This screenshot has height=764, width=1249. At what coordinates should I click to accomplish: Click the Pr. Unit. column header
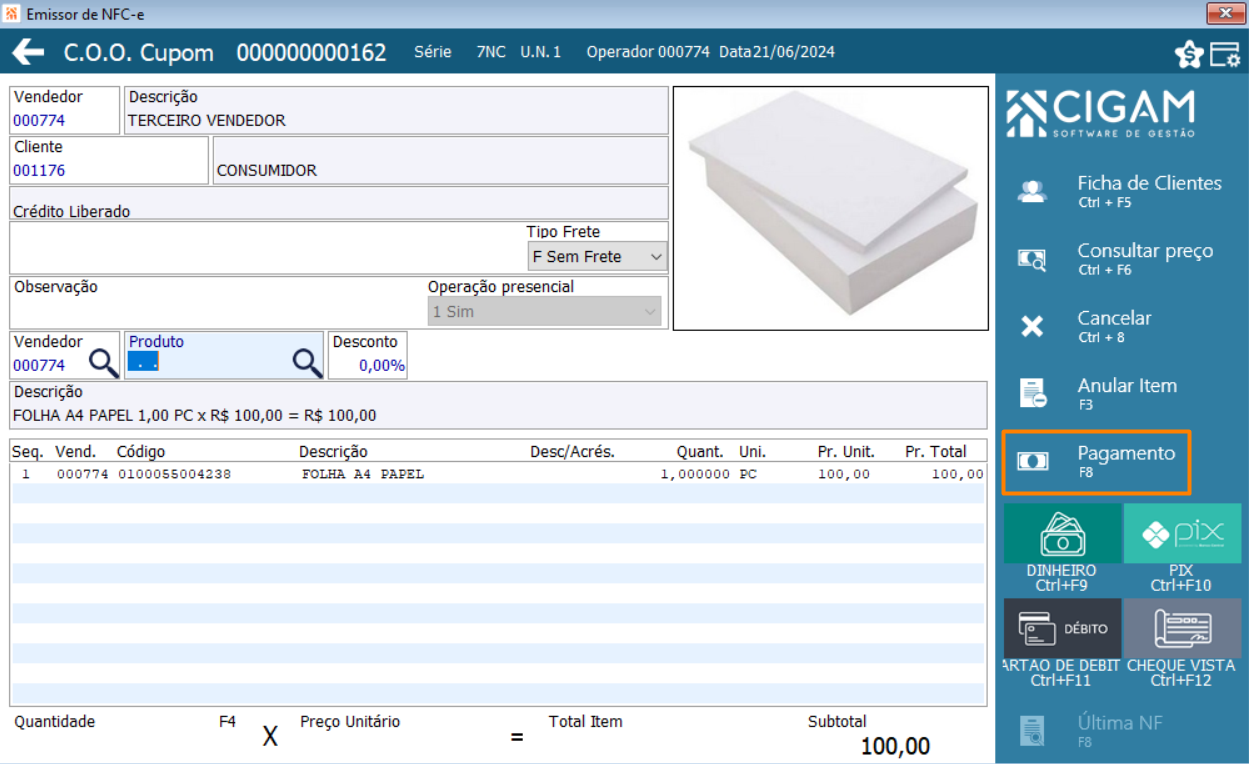point(846,452)
